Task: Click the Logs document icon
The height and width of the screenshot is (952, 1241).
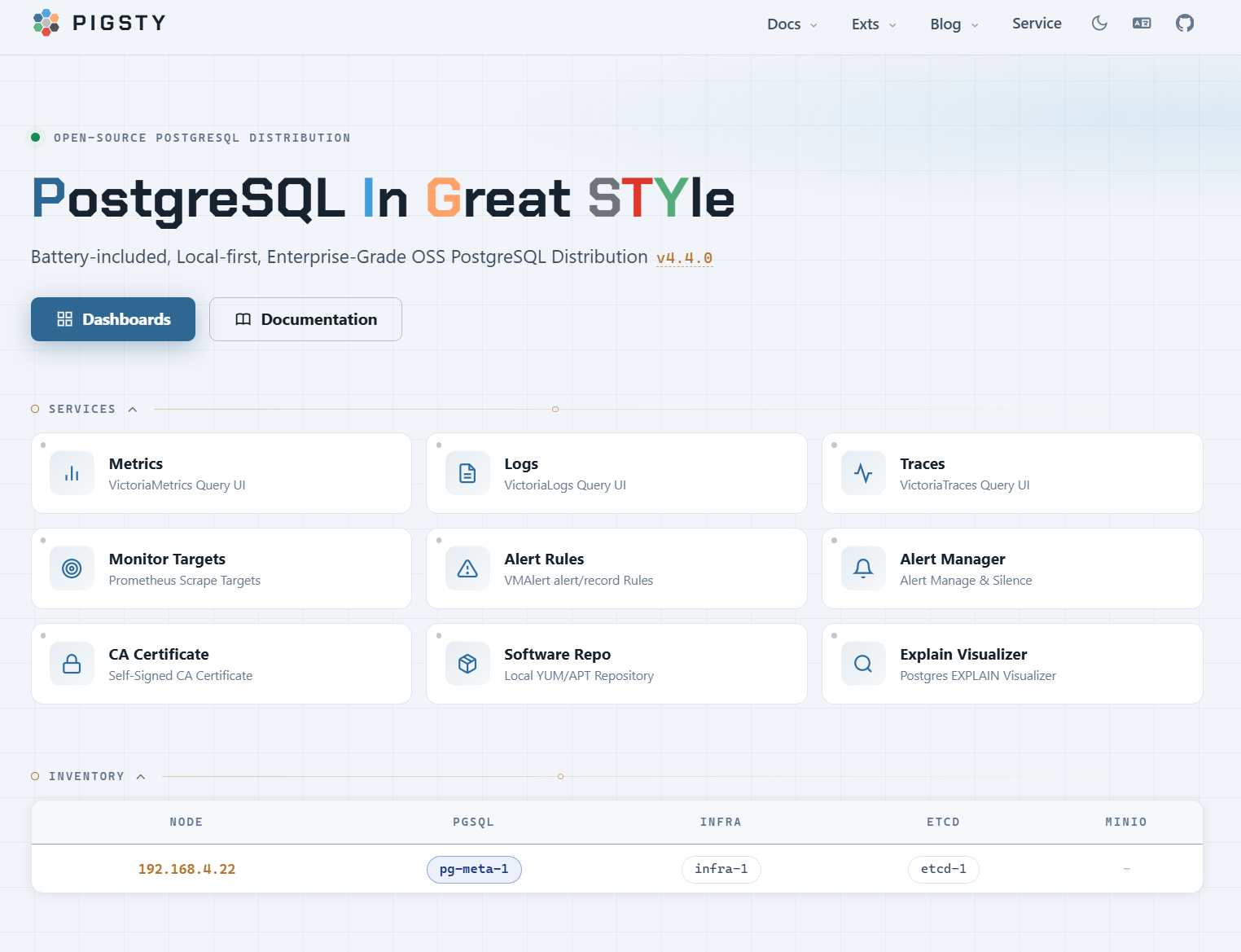Action: (x=467, y=473)
